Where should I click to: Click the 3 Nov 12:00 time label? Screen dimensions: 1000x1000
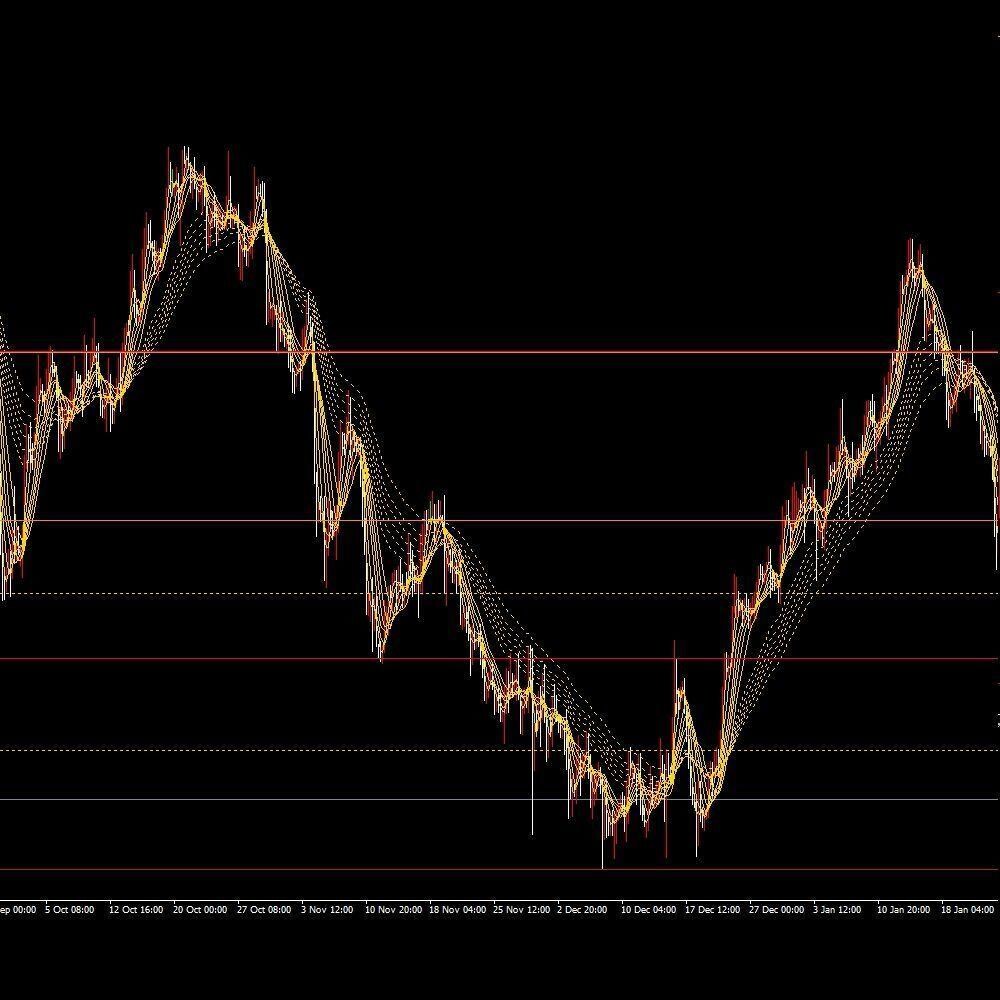(x=327, y=909)
